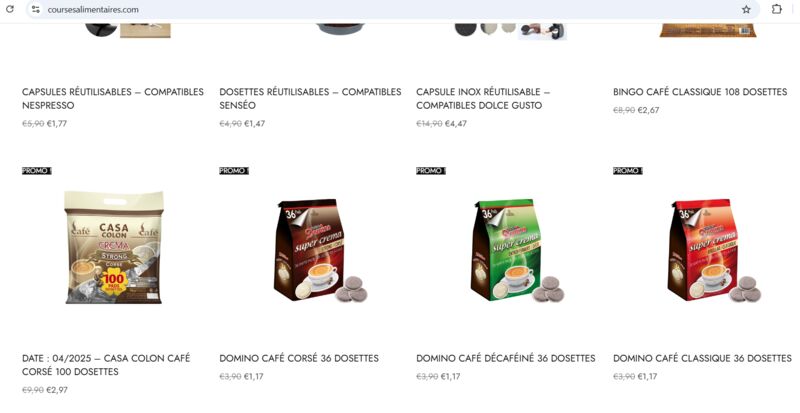Open Domino Café Classique 36 Dosettes title
Screen dimensions: 800x413
(x=703, y=358)
